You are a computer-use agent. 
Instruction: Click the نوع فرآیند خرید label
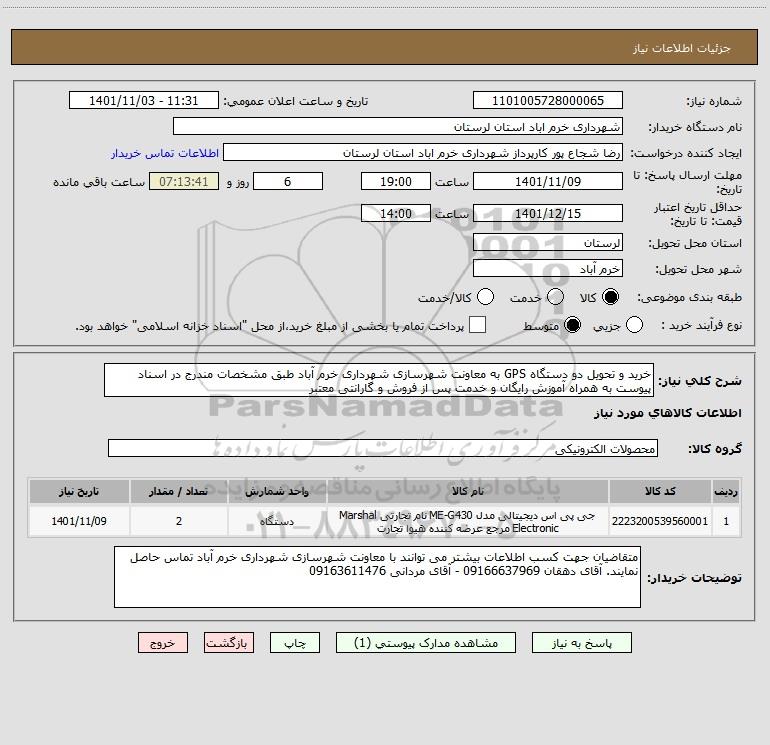click(x=701, y=326)
